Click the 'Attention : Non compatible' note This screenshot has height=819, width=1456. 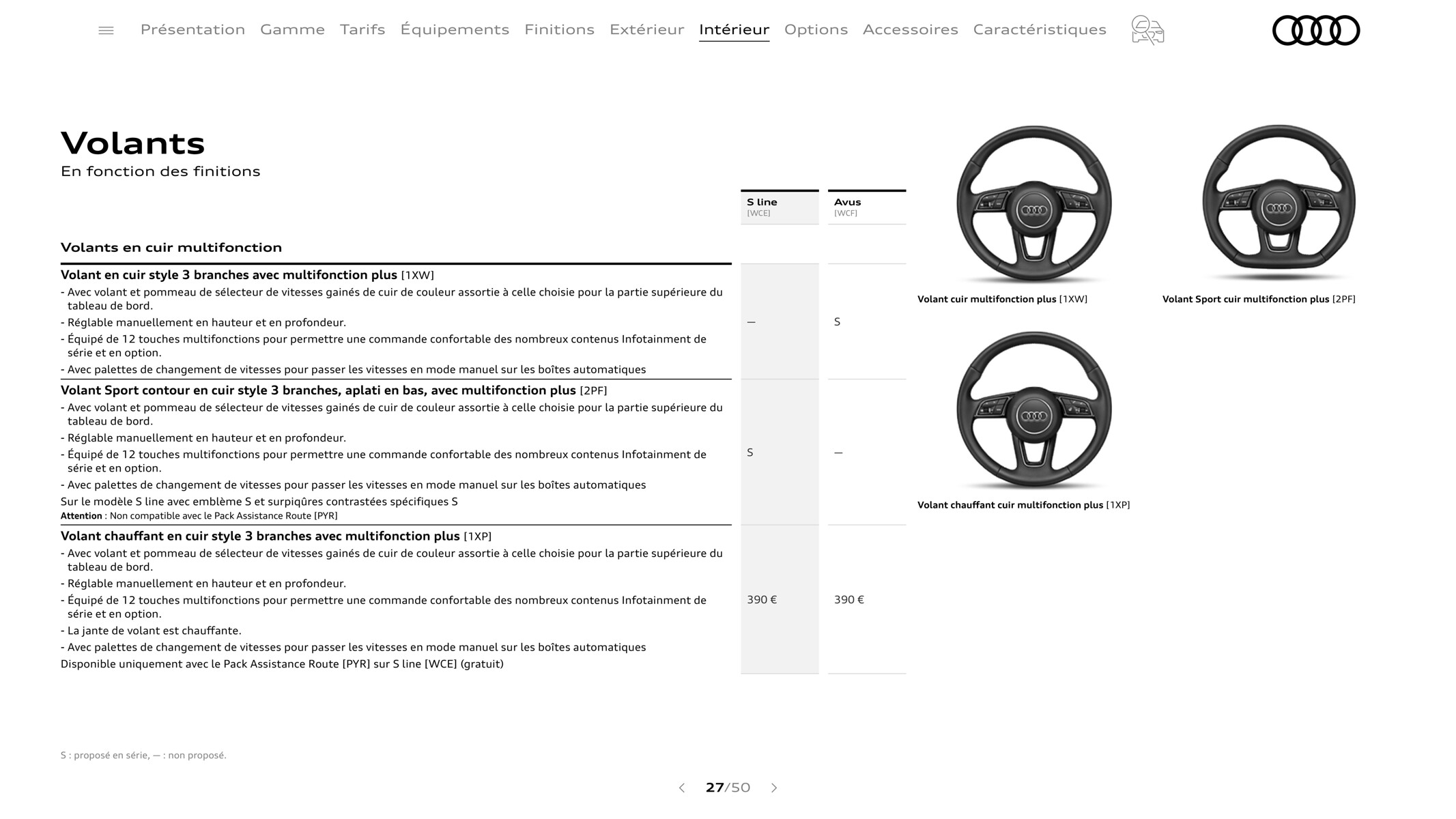[199, 516]
